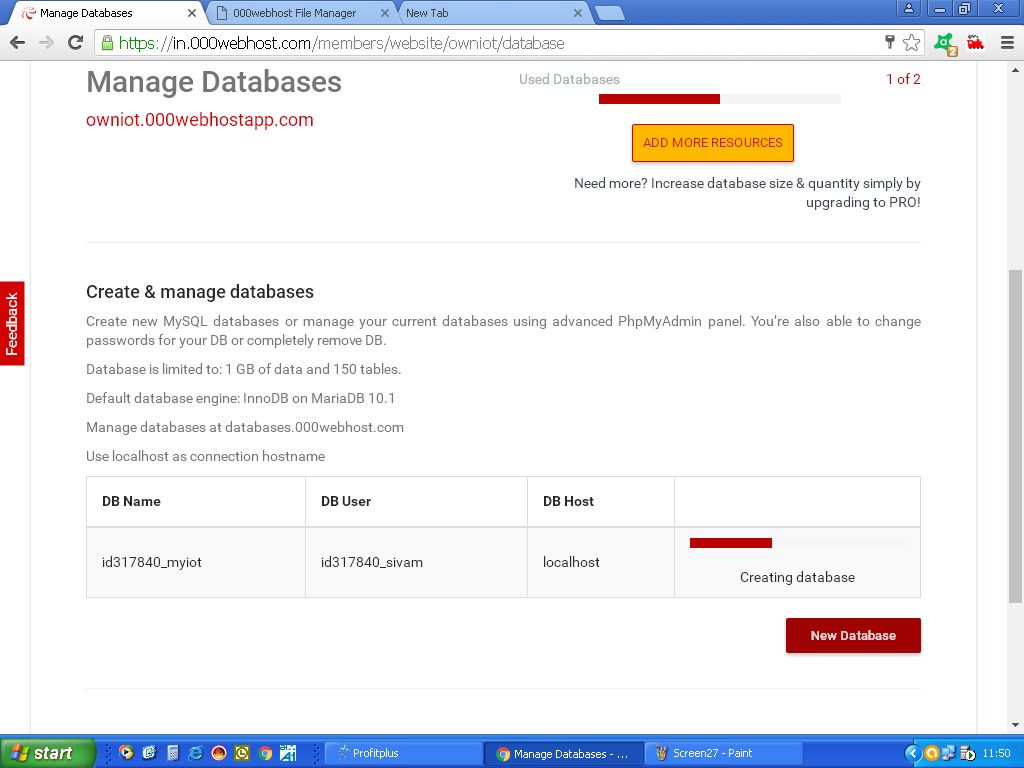Reload the Manage Databases page
Image resolution: width=1024 pixels, height=768 pixels.
pyautogui.click(x=76, y=43)
